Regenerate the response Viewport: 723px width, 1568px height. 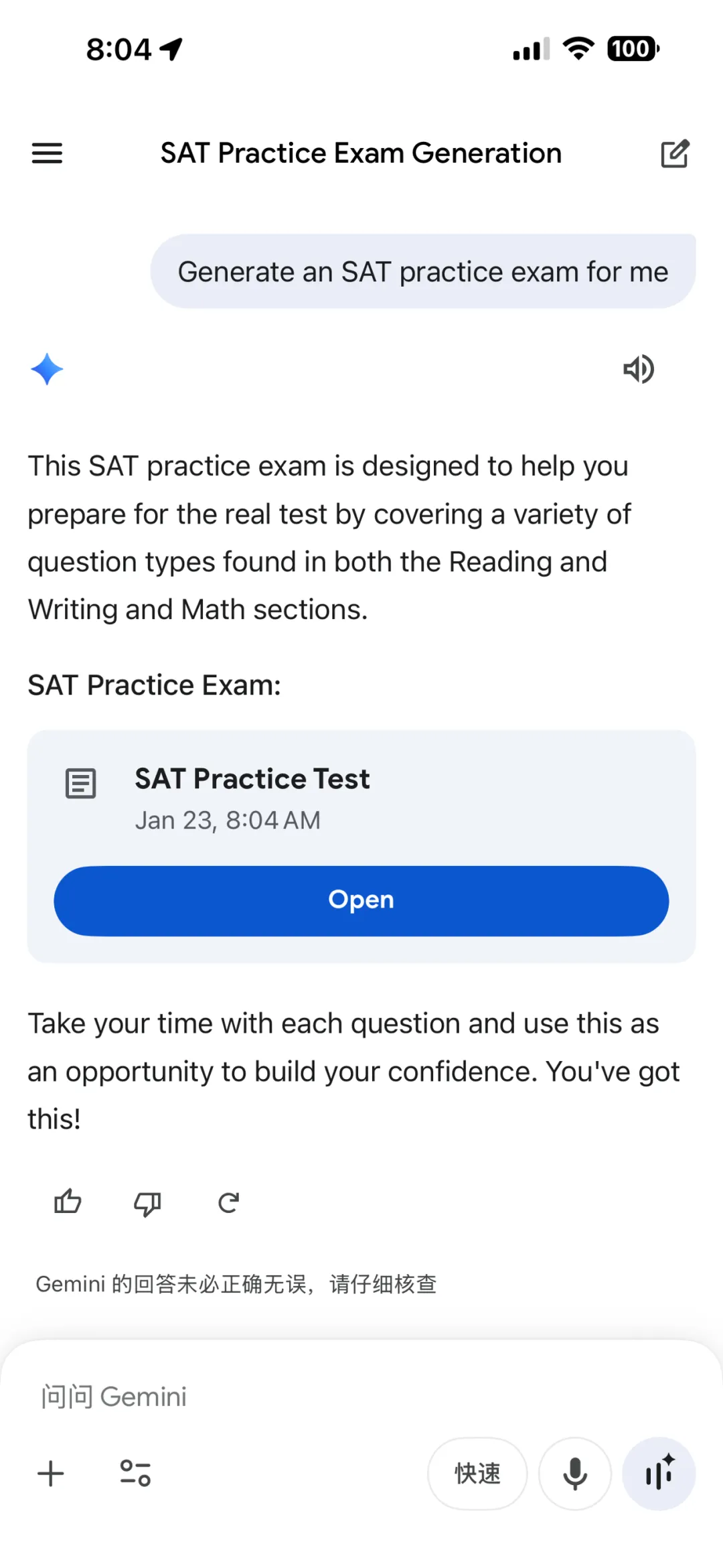pos(228,1202)
